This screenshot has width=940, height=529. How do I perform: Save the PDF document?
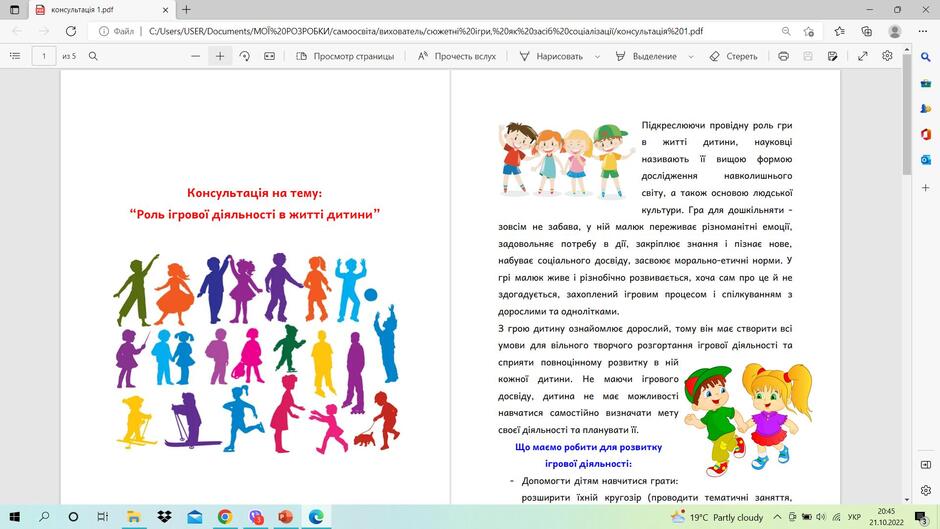click(x=808, y=56)
